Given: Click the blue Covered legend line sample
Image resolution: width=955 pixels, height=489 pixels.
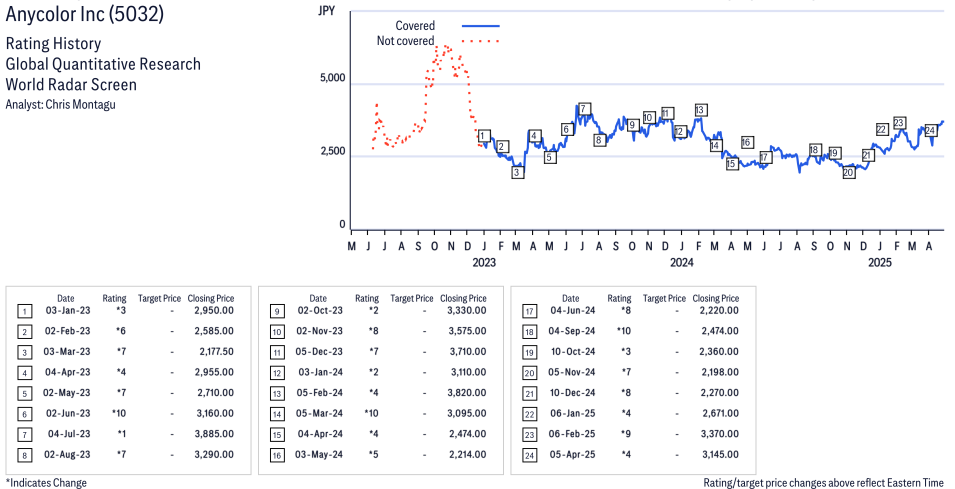Looking at the screenshot, I should click(x=481, y=26).
